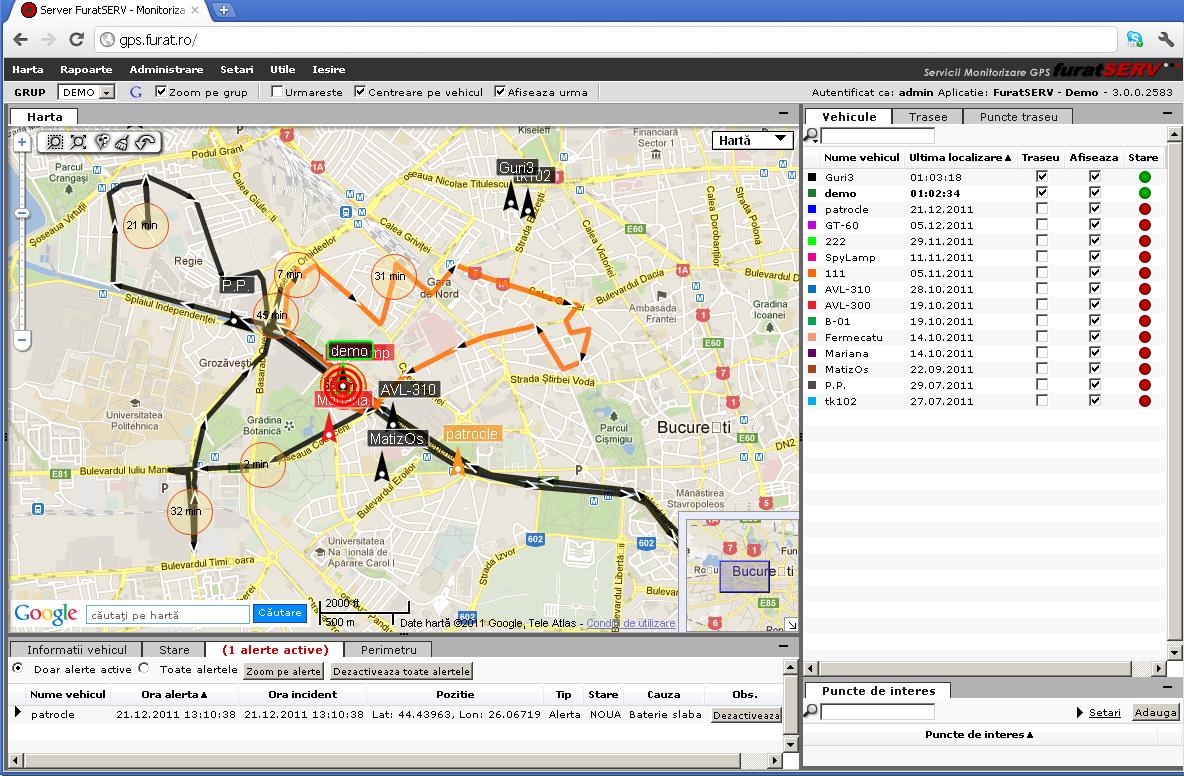1184x776 pixels.
Task: Toggle Centreare pe vehicul checkbox
Action: pos(360,91)
